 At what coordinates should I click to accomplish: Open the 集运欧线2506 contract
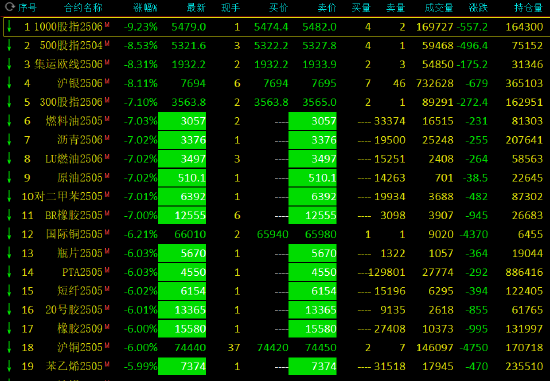click(x=68, y=64)
